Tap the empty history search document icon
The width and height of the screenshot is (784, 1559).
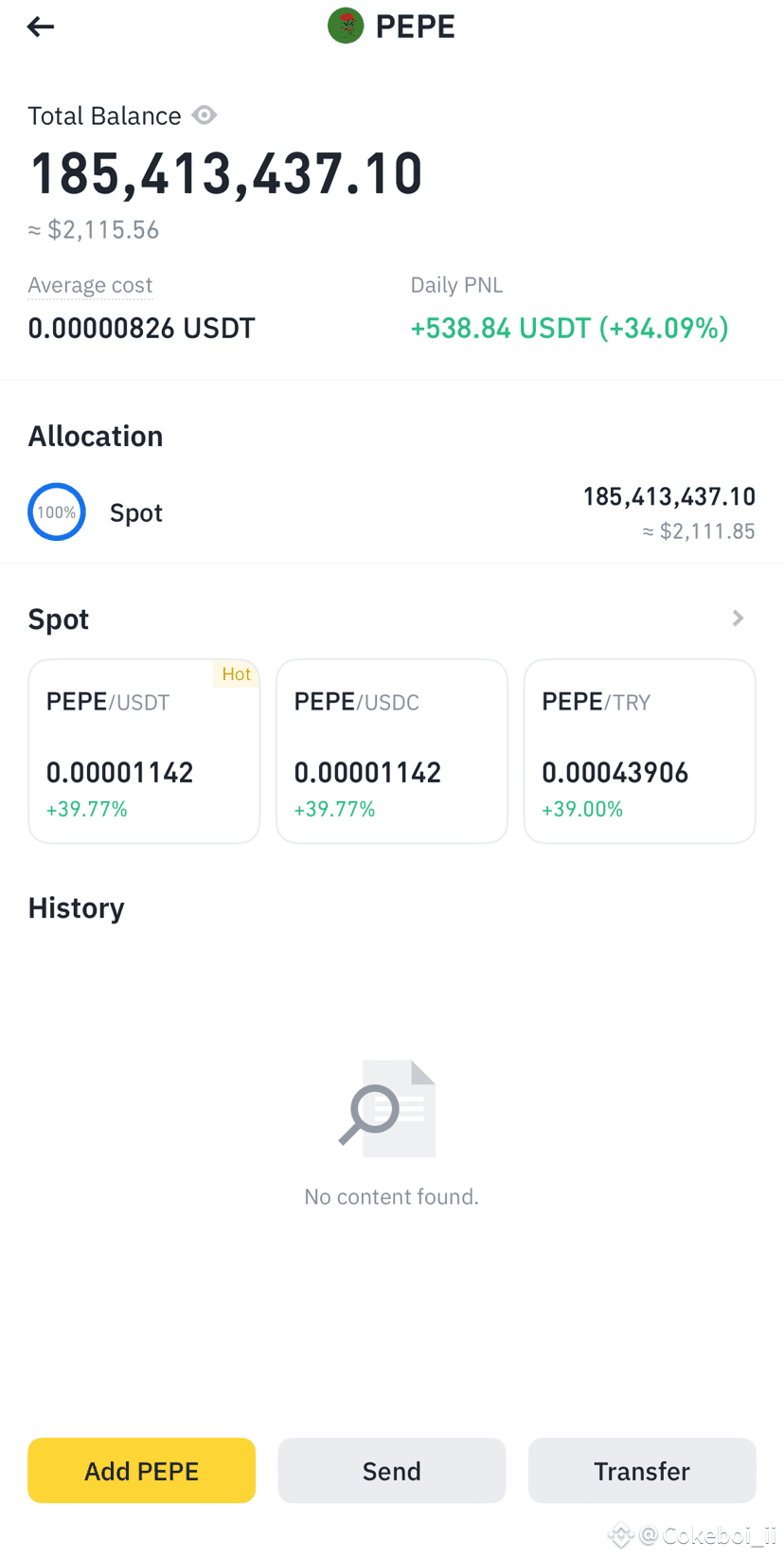[388, 1108]
